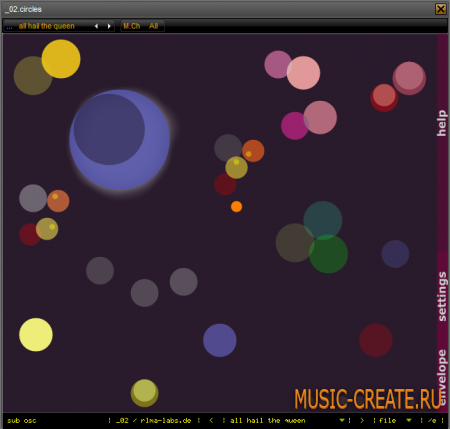Open the settings side tab

(442, 296)
